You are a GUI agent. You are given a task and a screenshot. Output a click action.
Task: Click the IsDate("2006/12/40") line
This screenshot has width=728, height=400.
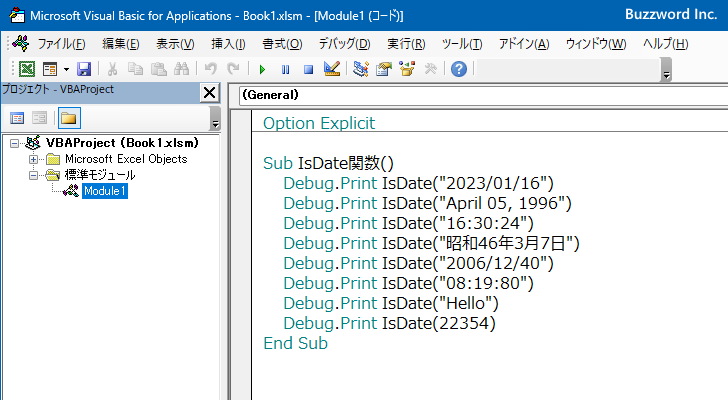(418, 263)
